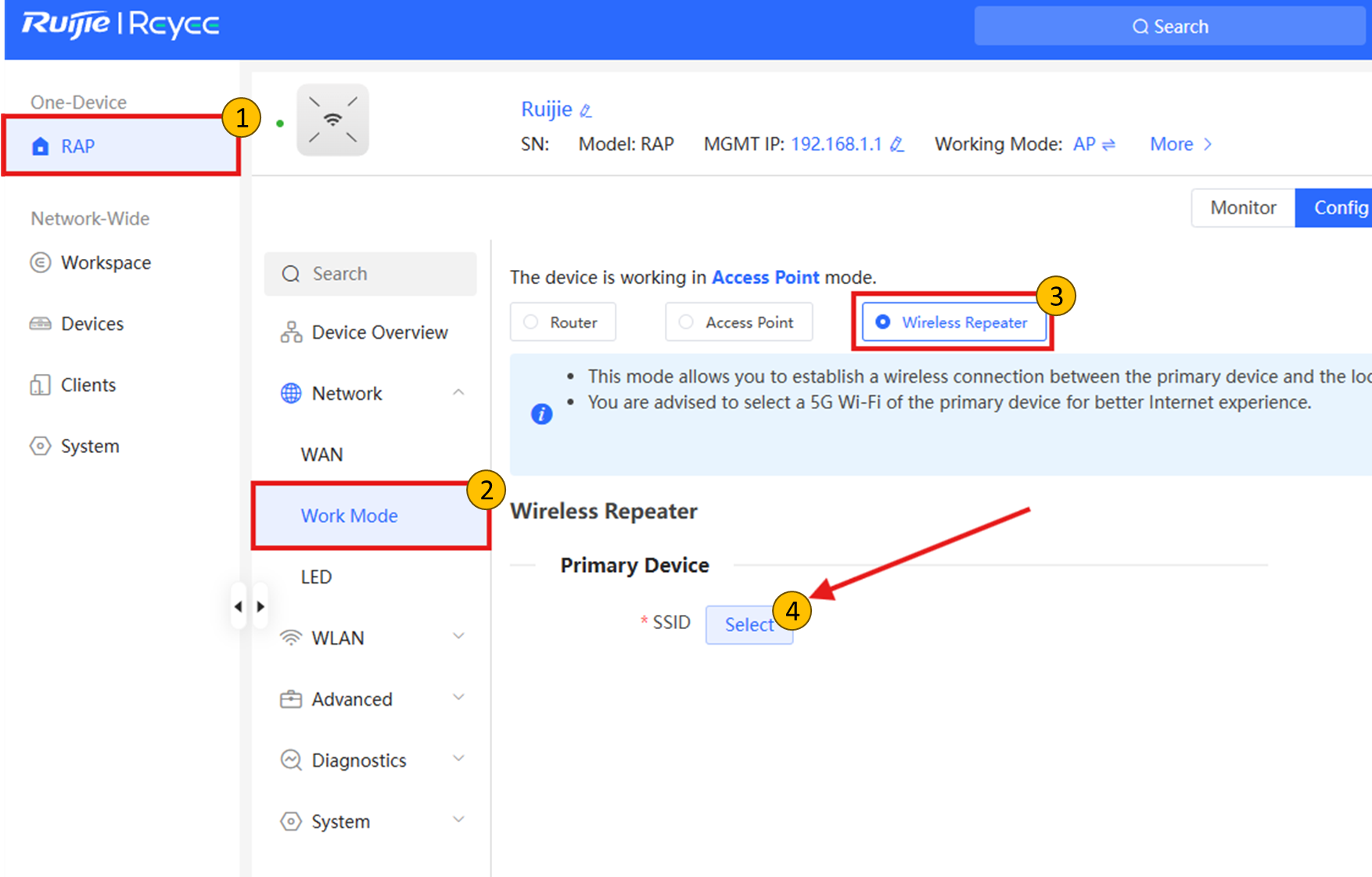Open Workspace from Network-Wide menu
This screenshot has height=877, width=1372.
click(106, 262)
